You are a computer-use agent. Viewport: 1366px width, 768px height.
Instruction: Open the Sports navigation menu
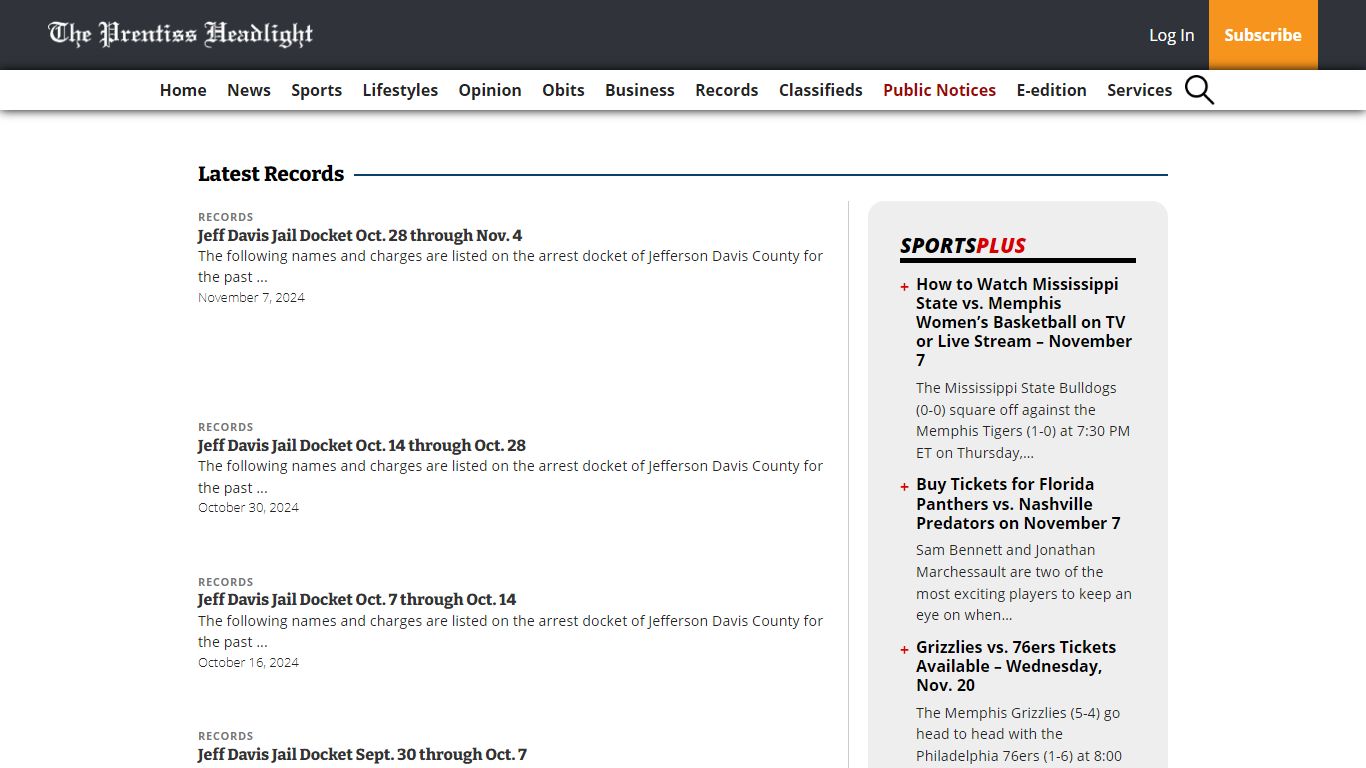317,90
